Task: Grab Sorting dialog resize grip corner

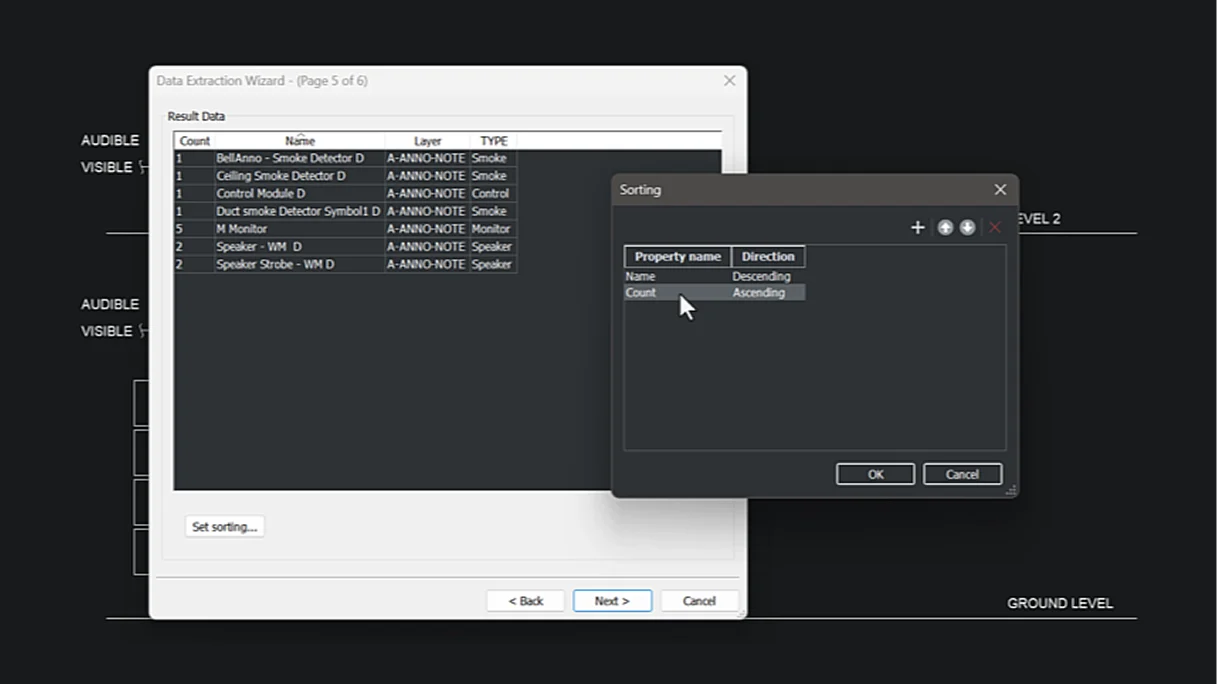Action: click(1011, 490)
